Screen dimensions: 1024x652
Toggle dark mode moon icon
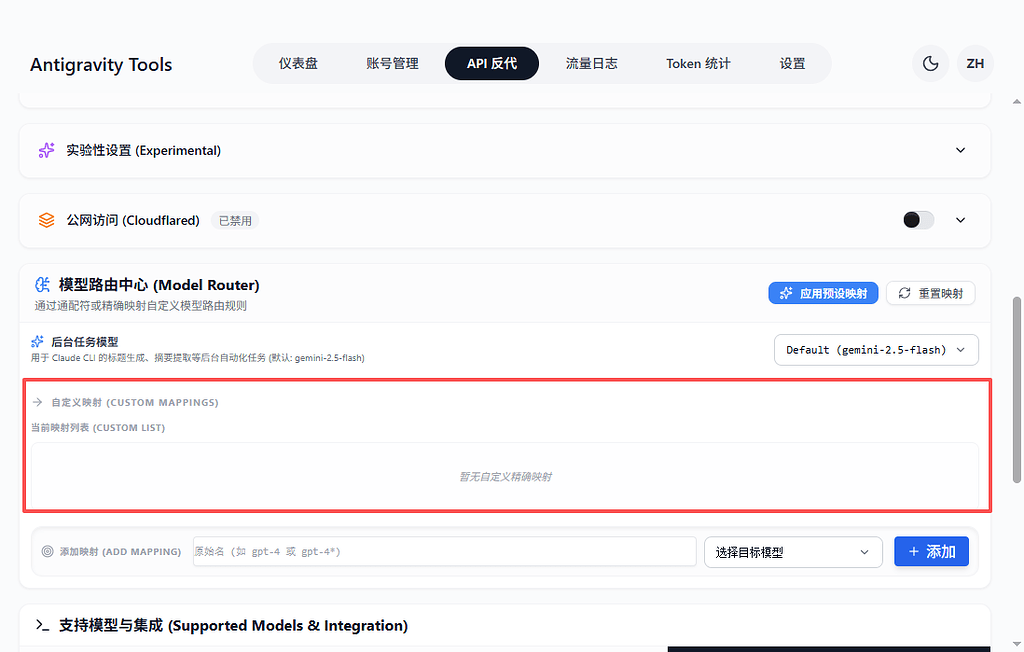click(930, 63)
